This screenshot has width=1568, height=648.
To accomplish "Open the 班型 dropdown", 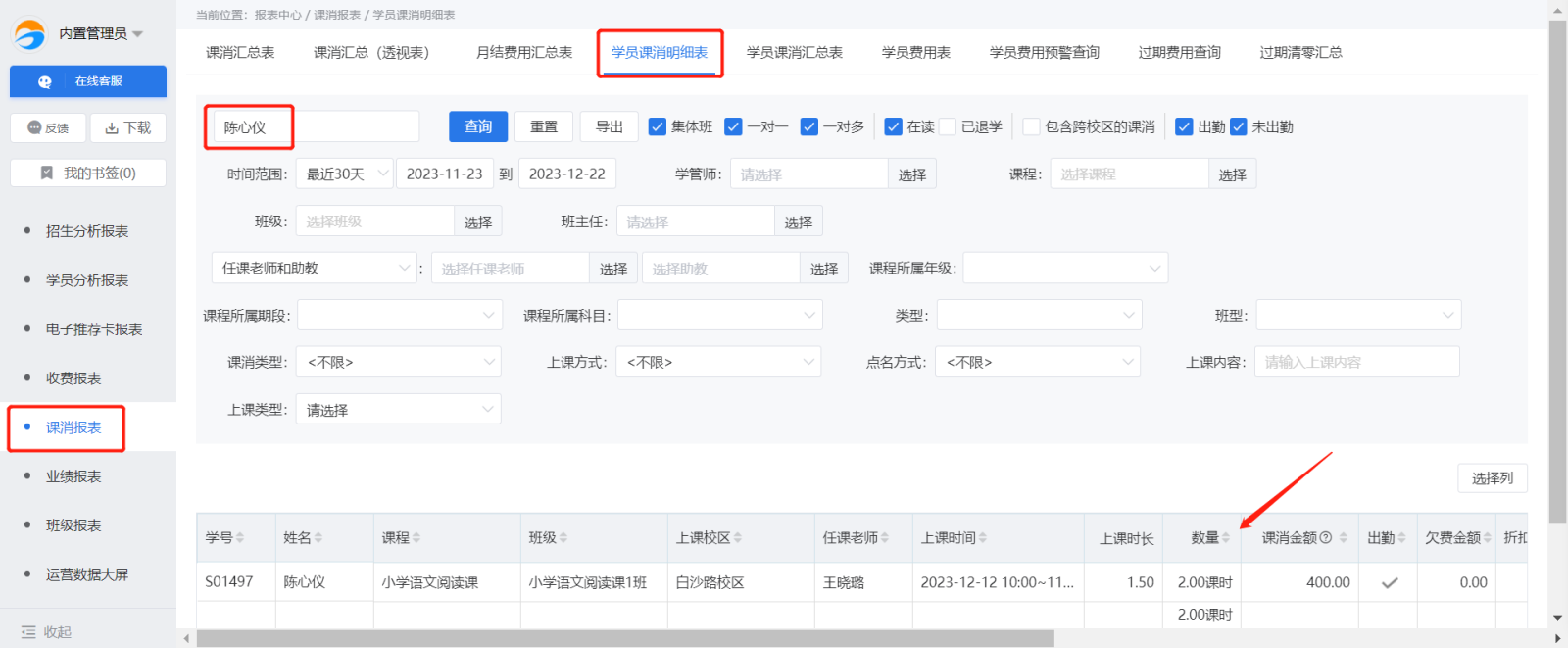I will [x=1359, y=315].
